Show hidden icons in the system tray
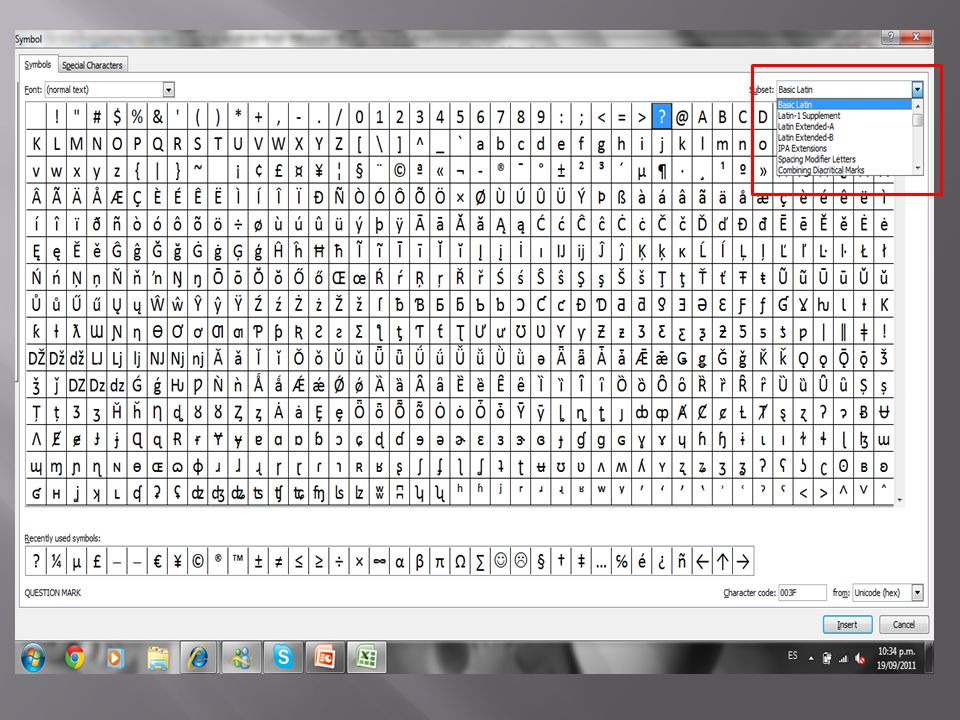This screenshot has width=960, height=720. click(x=811, y=659)
